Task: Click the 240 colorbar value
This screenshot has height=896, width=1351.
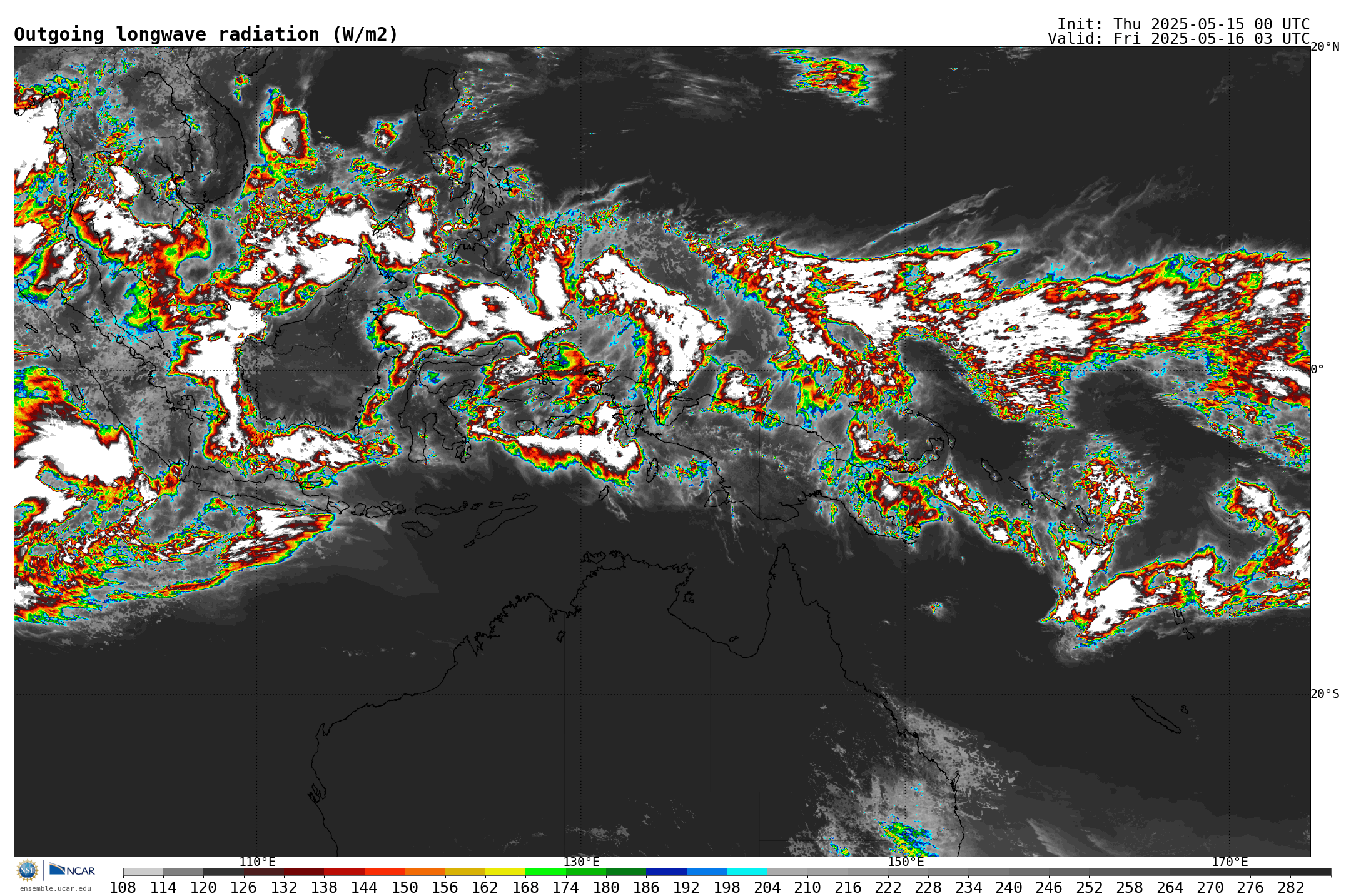Action: 1009,887
